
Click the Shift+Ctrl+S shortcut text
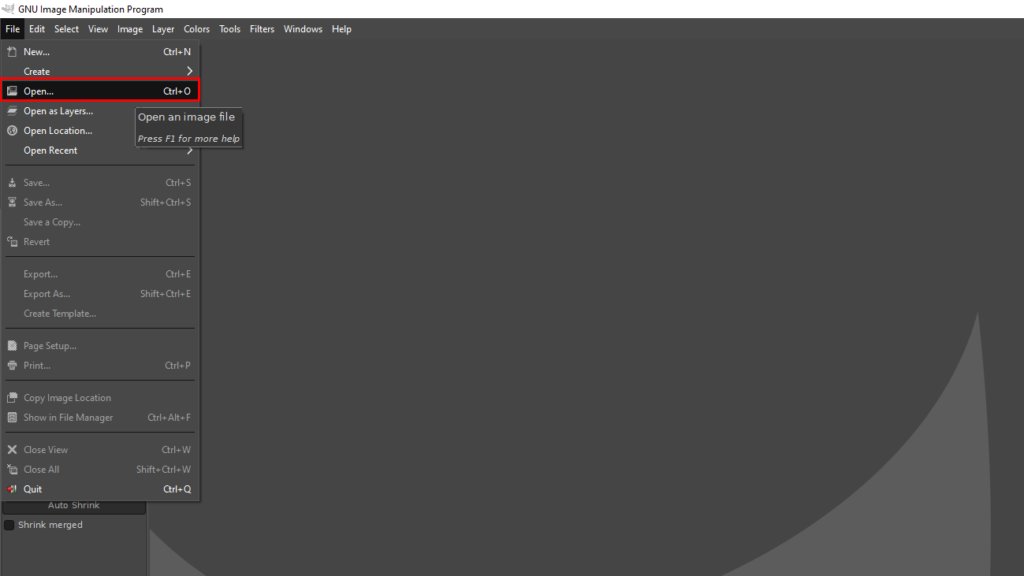pos(166,202)
